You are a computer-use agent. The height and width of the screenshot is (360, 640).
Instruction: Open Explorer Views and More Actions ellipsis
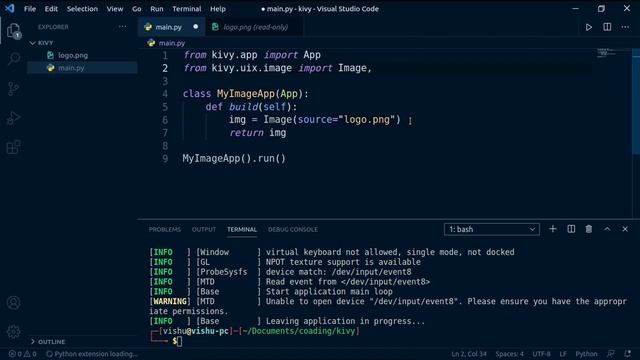click(122, 27)
